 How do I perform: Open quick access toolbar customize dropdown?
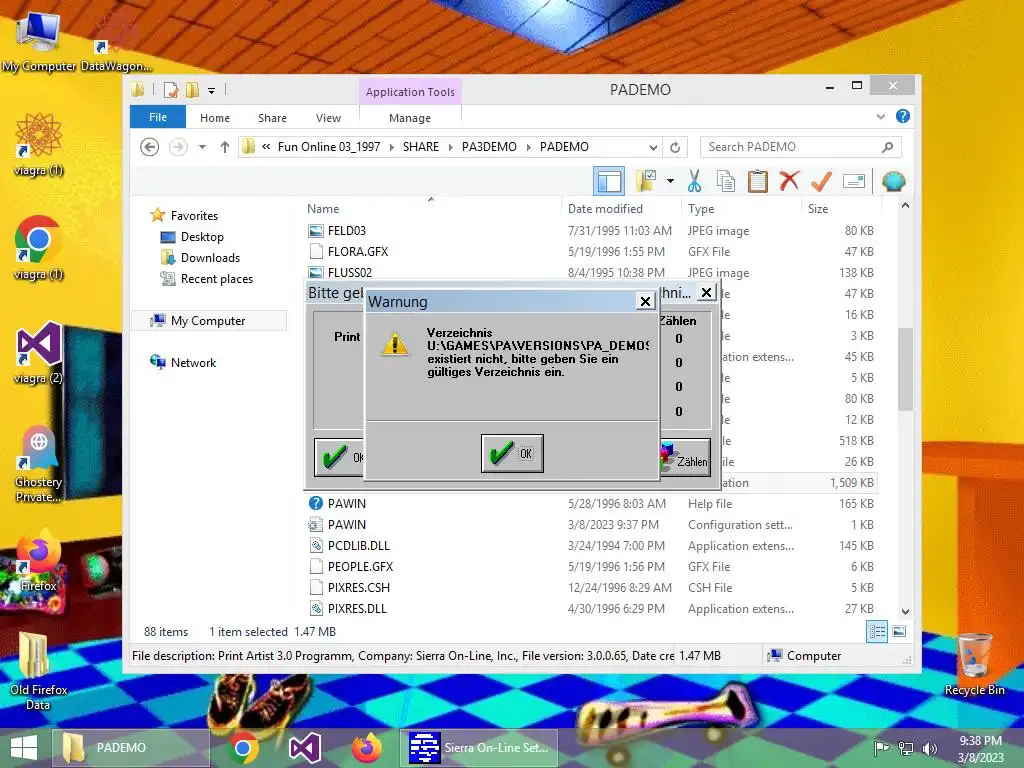(x=212, y=90)
